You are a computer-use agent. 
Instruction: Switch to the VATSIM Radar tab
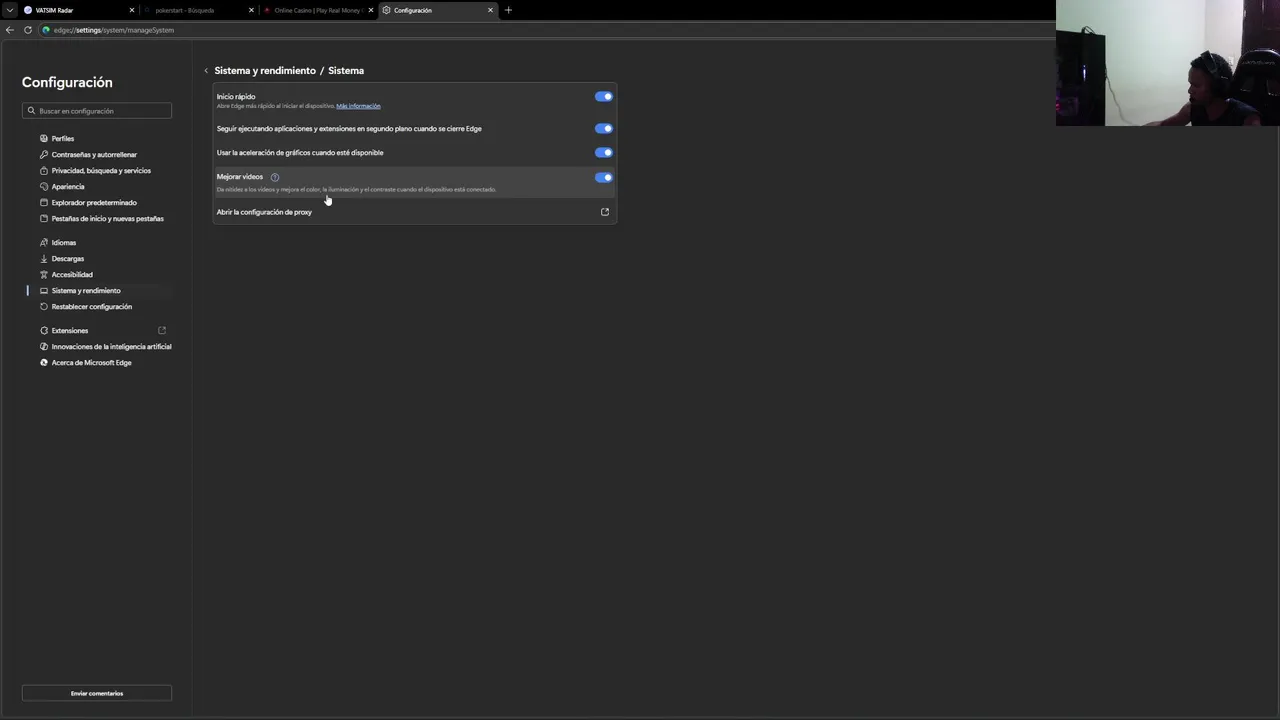(79, 10)
